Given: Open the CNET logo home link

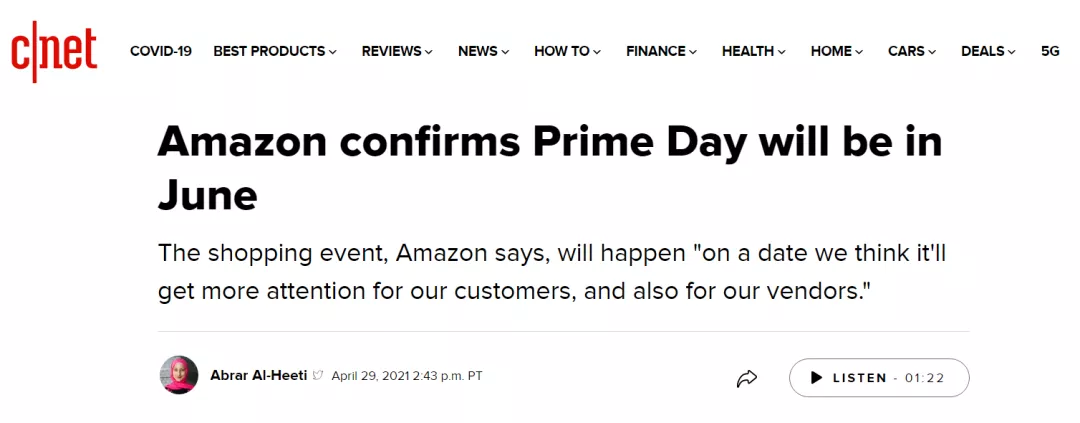Looking at the screenshot, I should tap(54, 52).
